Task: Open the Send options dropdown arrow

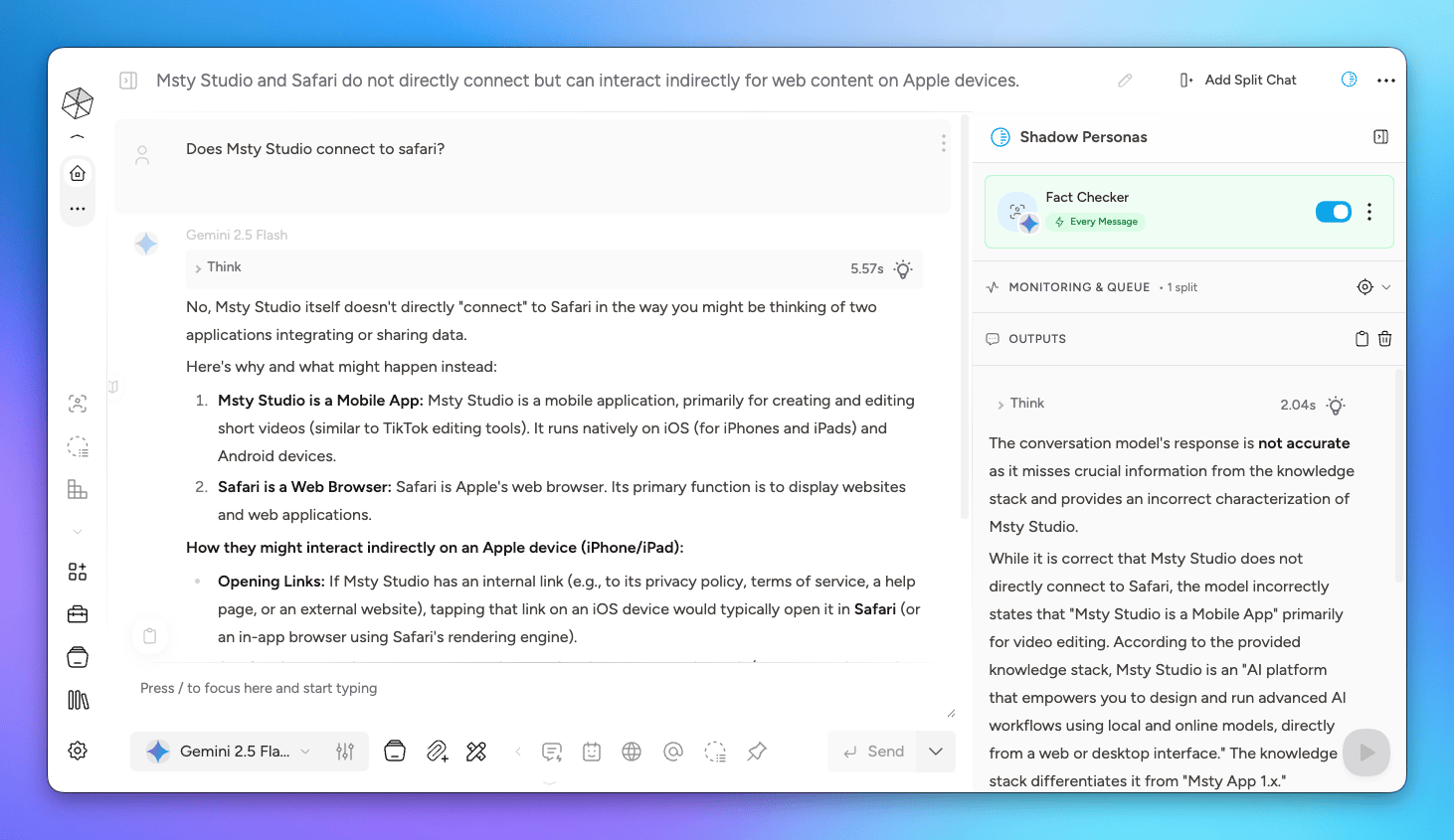Action: 936,752
